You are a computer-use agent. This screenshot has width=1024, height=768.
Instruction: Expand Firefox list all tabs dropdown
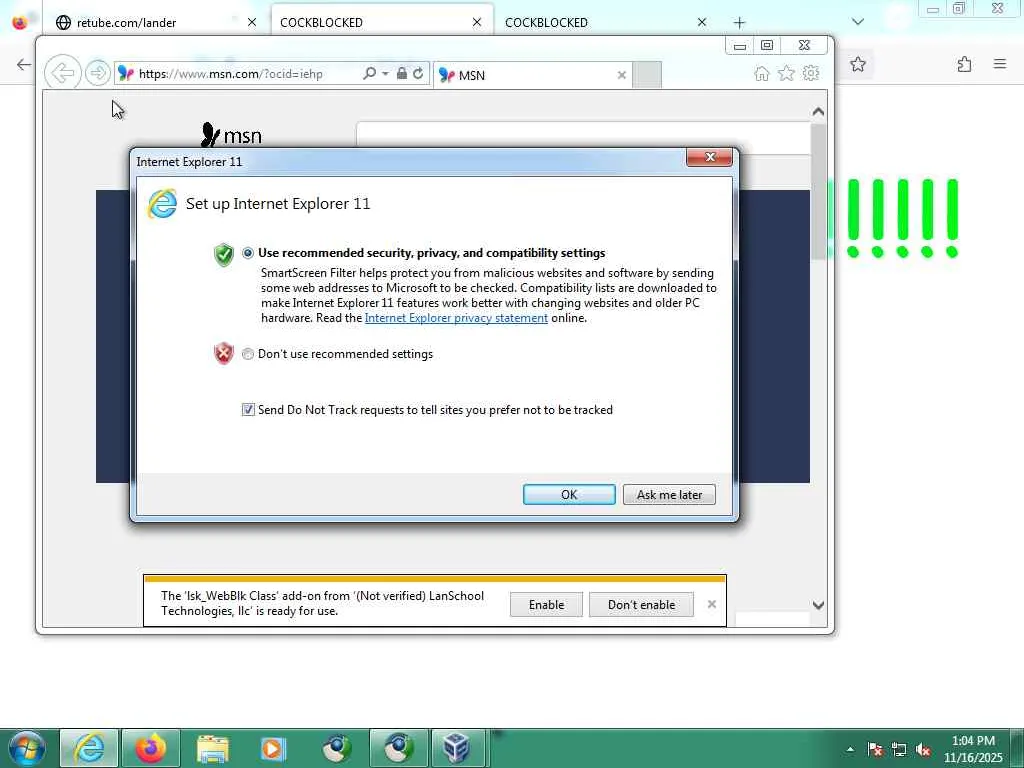click(x=858, y=22)
